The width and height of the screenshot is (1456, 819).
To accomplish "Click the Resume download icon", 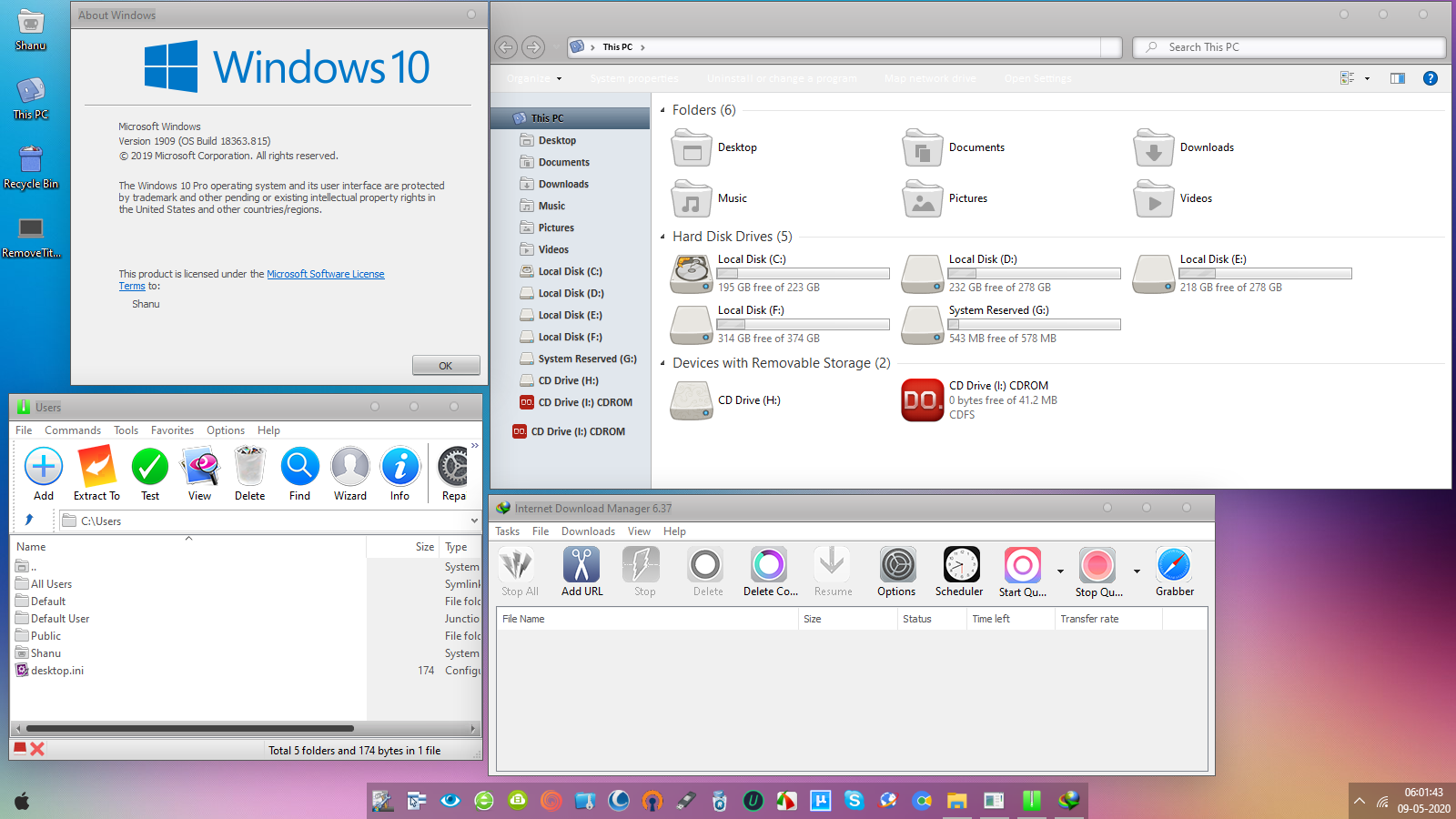I will coord(832,565).
